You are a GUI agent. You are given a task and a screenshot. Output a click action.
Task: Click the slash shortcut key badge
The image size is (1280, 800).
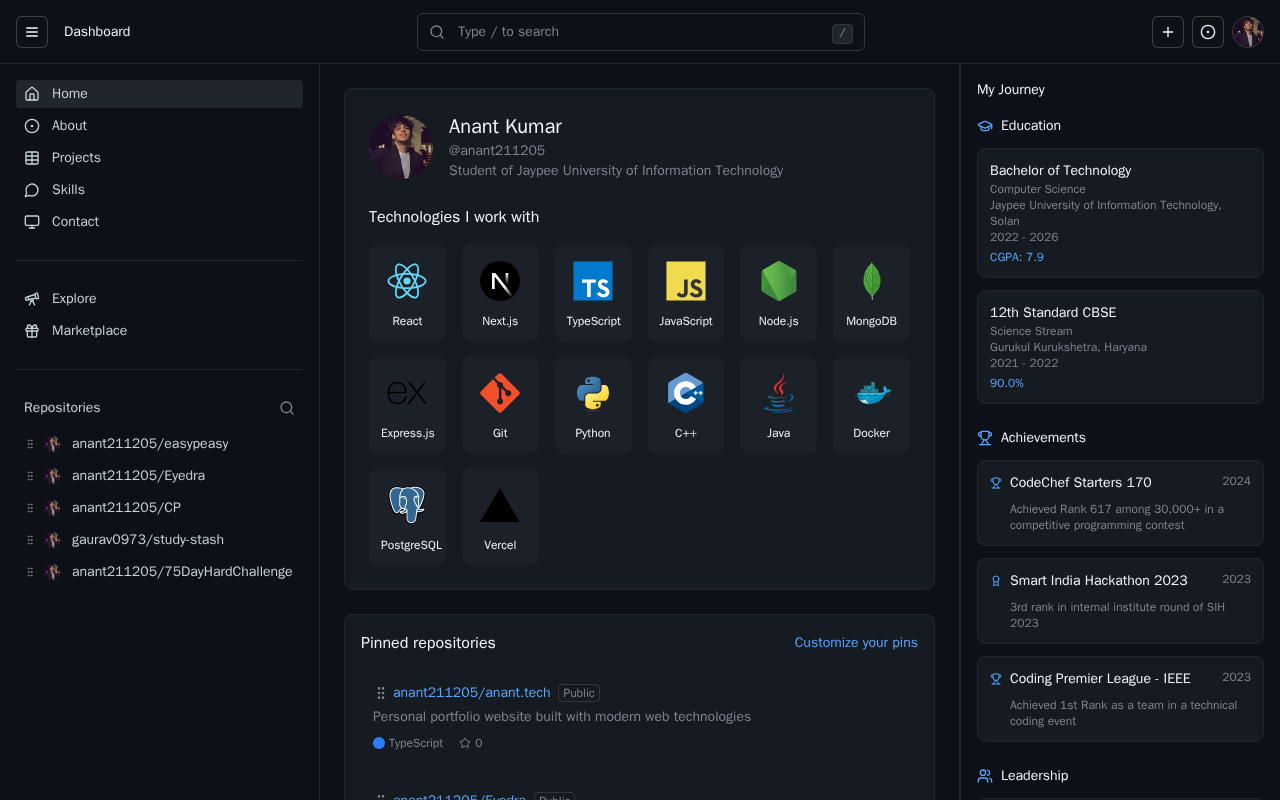[x=842, y=34]
